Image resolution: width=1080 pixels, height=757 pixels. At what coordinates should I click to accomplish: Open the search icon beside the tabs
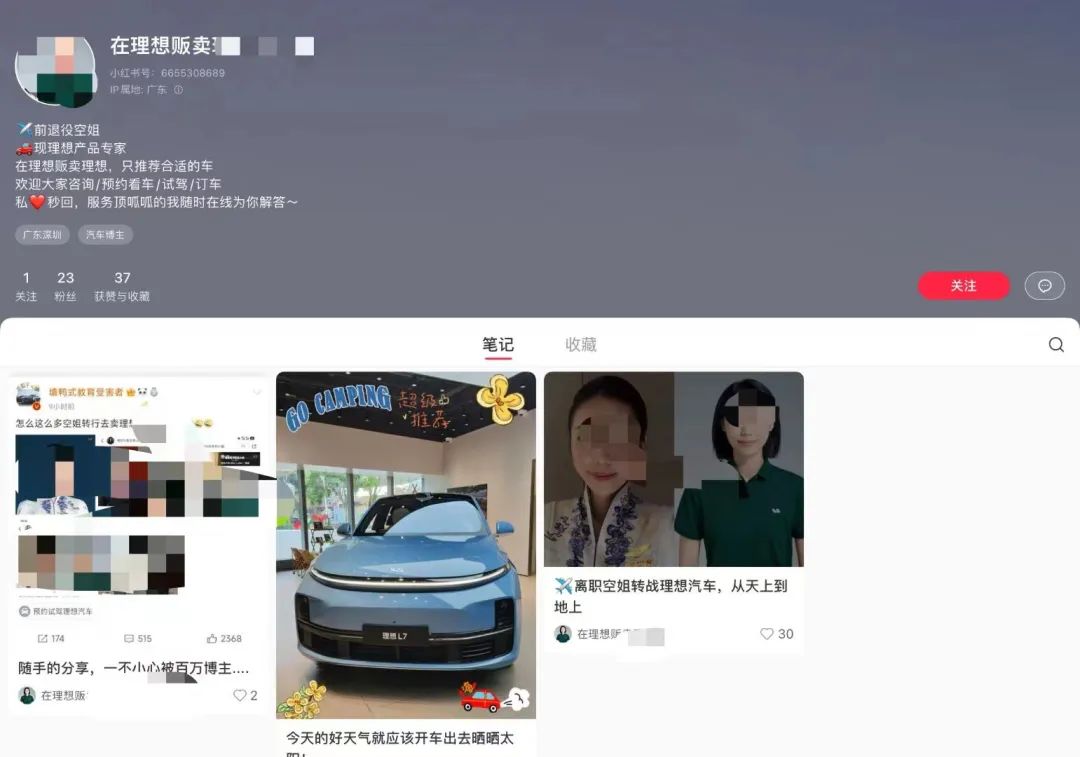1056,344
